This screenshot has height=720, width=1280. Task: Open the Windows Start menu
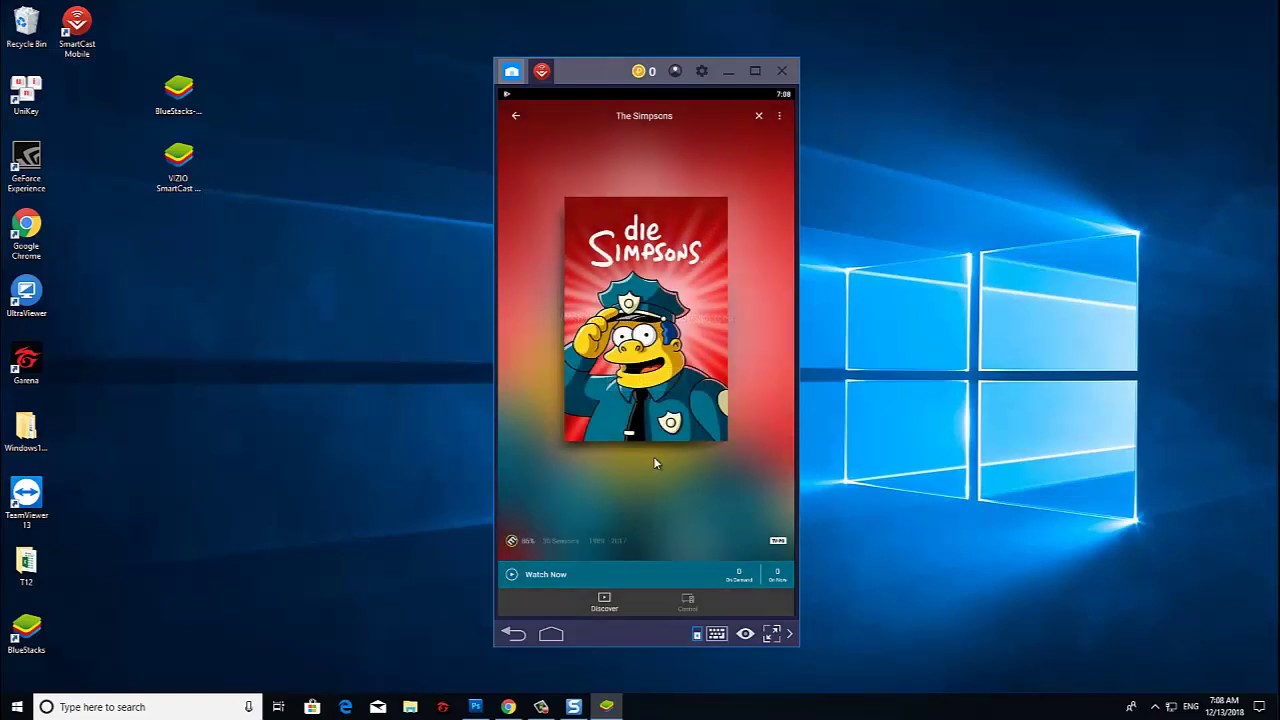click(x=16, y=707)
